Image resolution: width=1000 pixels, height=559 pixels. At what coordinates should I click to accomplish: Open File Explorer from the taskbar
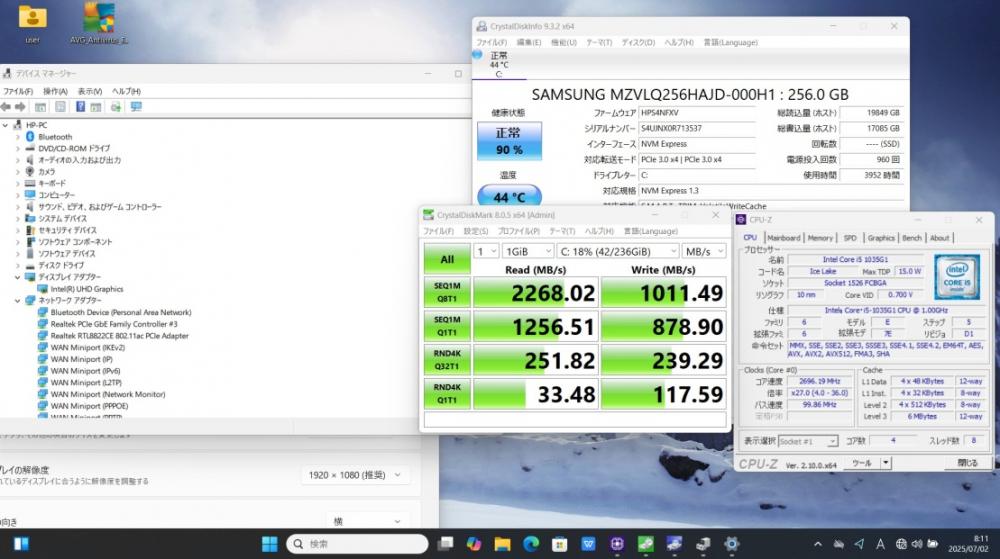coord(503,544)
